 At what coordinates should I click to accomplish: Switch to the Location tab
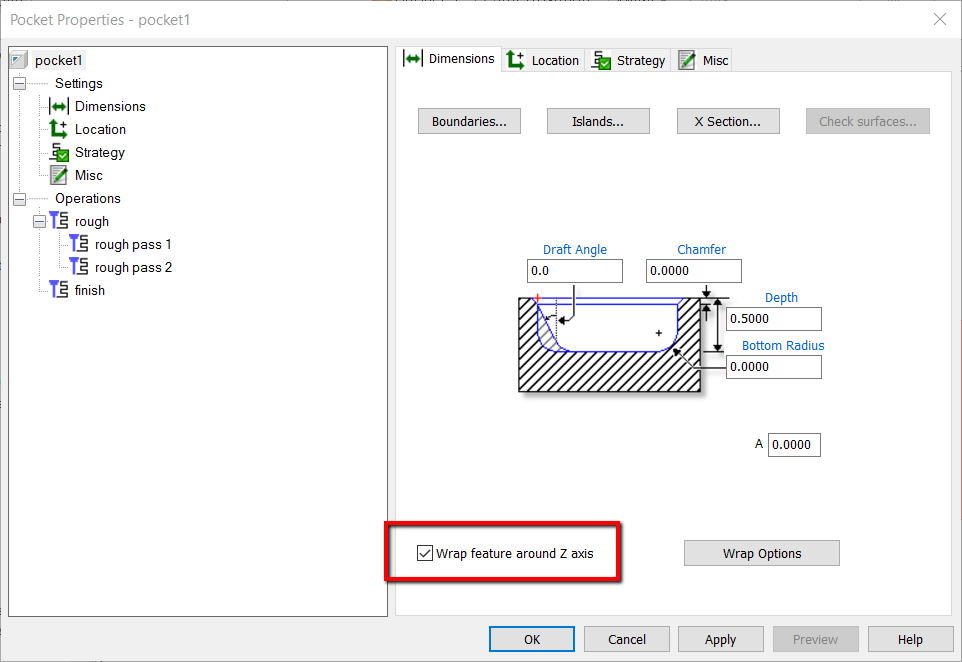pyautogui.click(x=543, y=59)
